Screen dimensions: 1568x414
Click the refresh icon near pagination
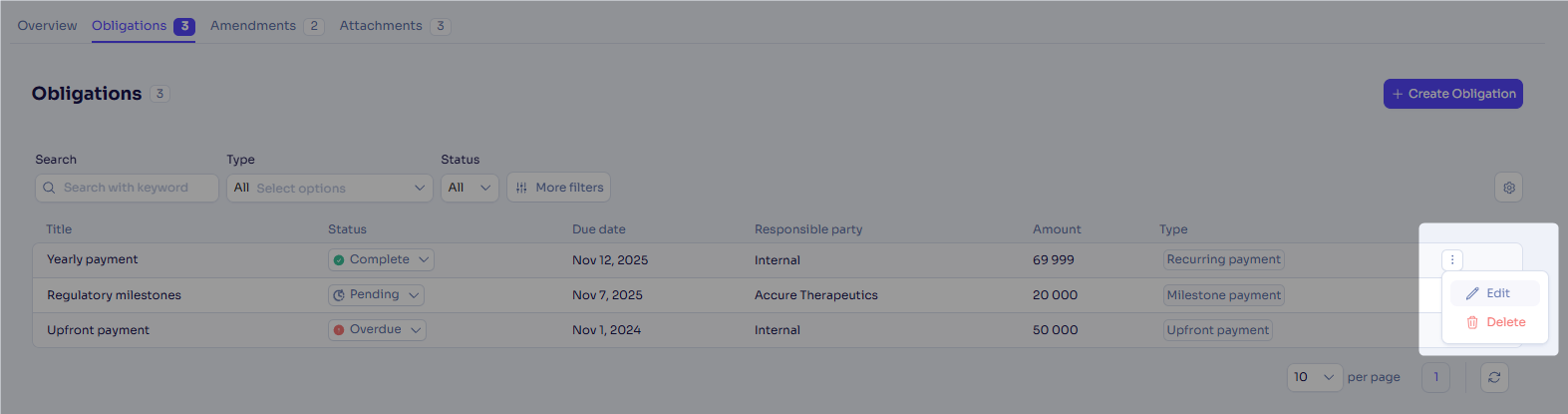click(1494, 377)
